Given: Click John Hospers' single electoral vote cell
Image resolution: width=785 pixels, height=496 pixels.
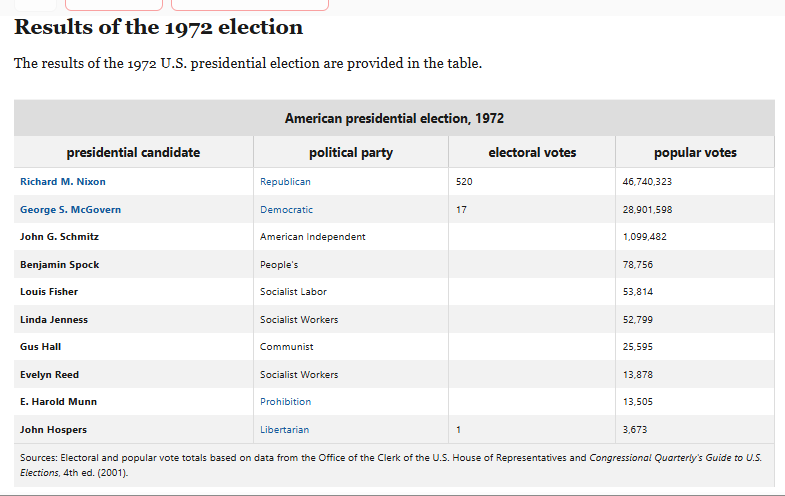Looking at the screenshot, I should (532, 430).
